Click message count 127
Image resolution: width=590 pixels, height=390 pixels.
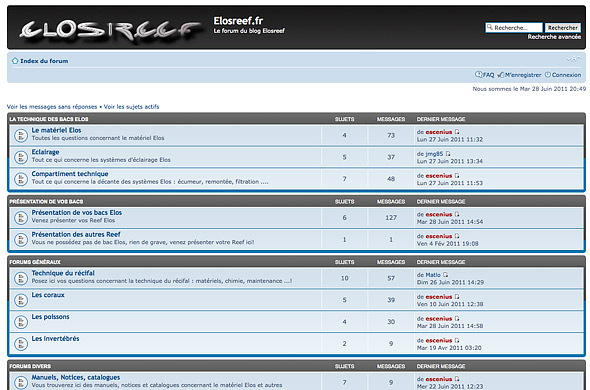[391, 218]
